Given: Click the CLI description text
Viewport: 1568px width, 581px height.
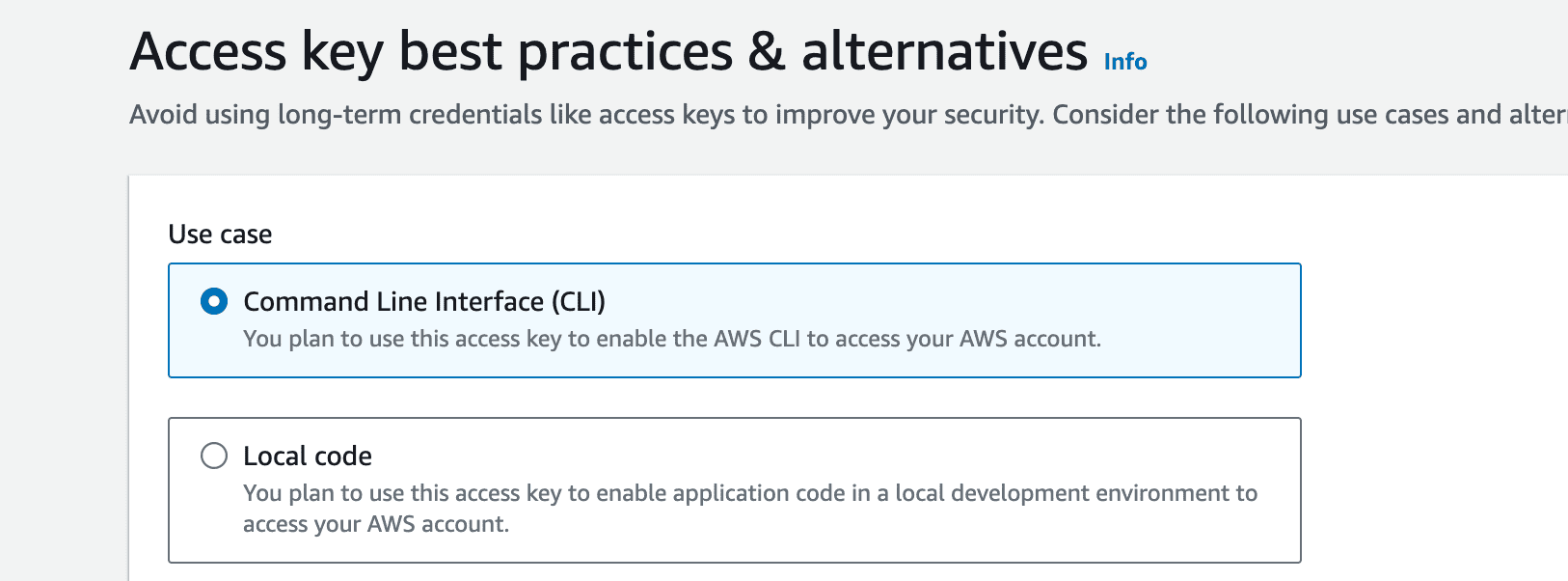Looking at the screenshot, I should point(673,339).
